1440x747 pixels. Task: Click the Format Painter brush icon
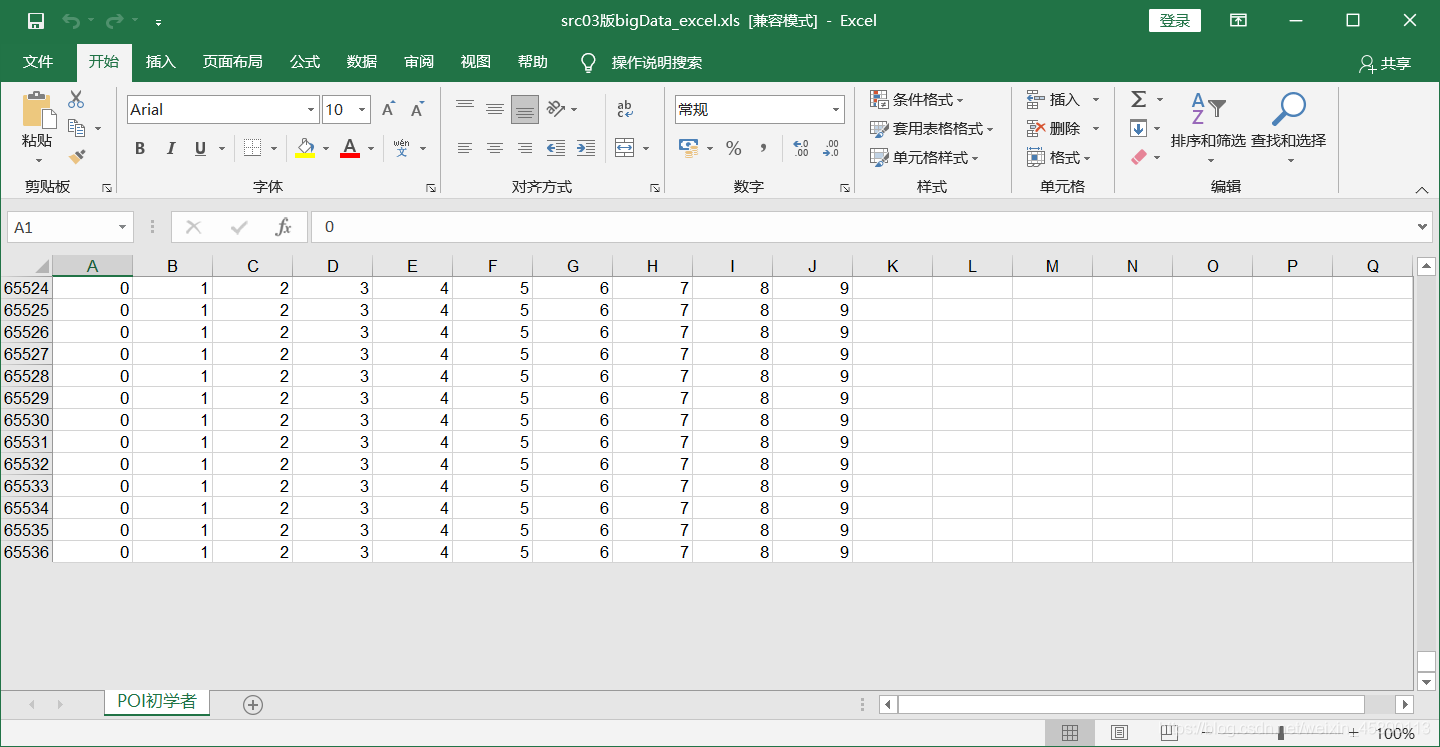(x=76, y=156)
